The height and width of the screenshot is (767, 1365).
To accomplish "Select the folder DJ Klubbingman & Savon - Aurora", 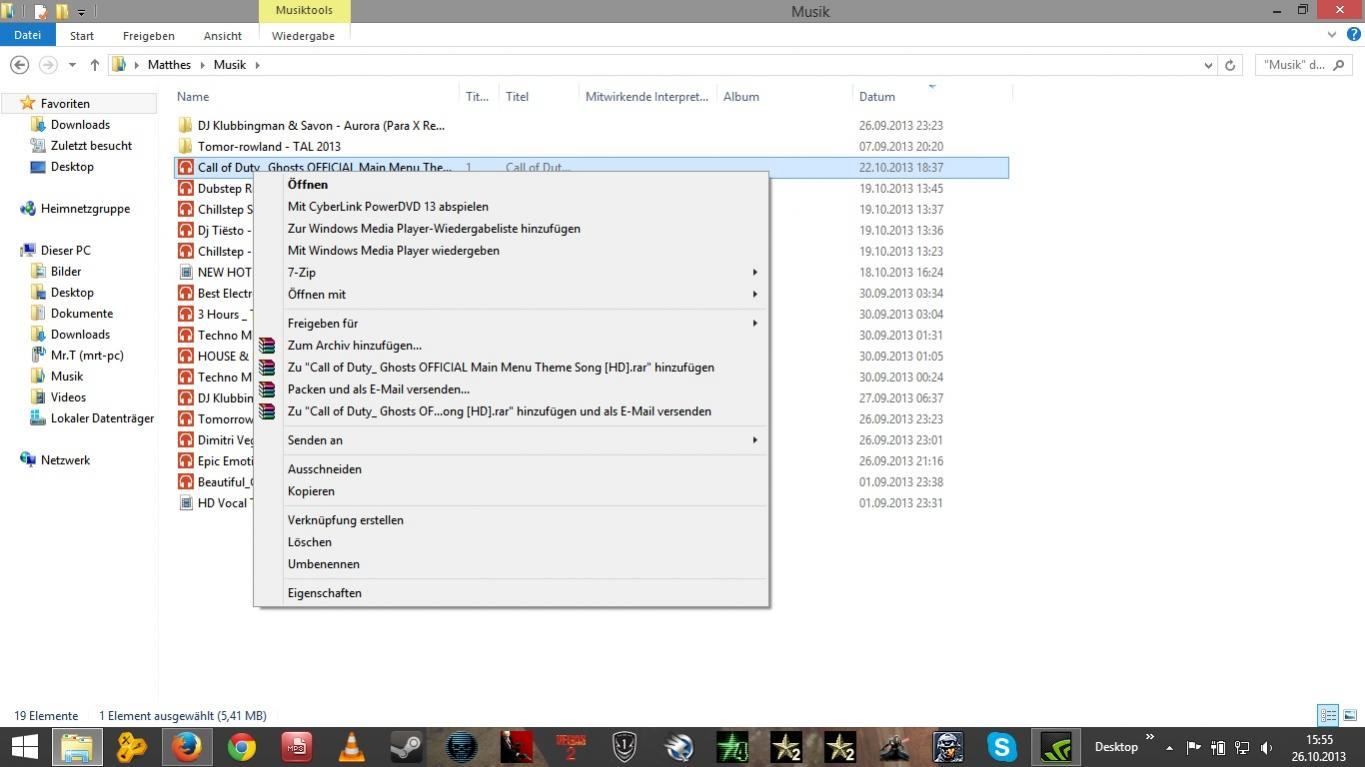I will [320, 125].
